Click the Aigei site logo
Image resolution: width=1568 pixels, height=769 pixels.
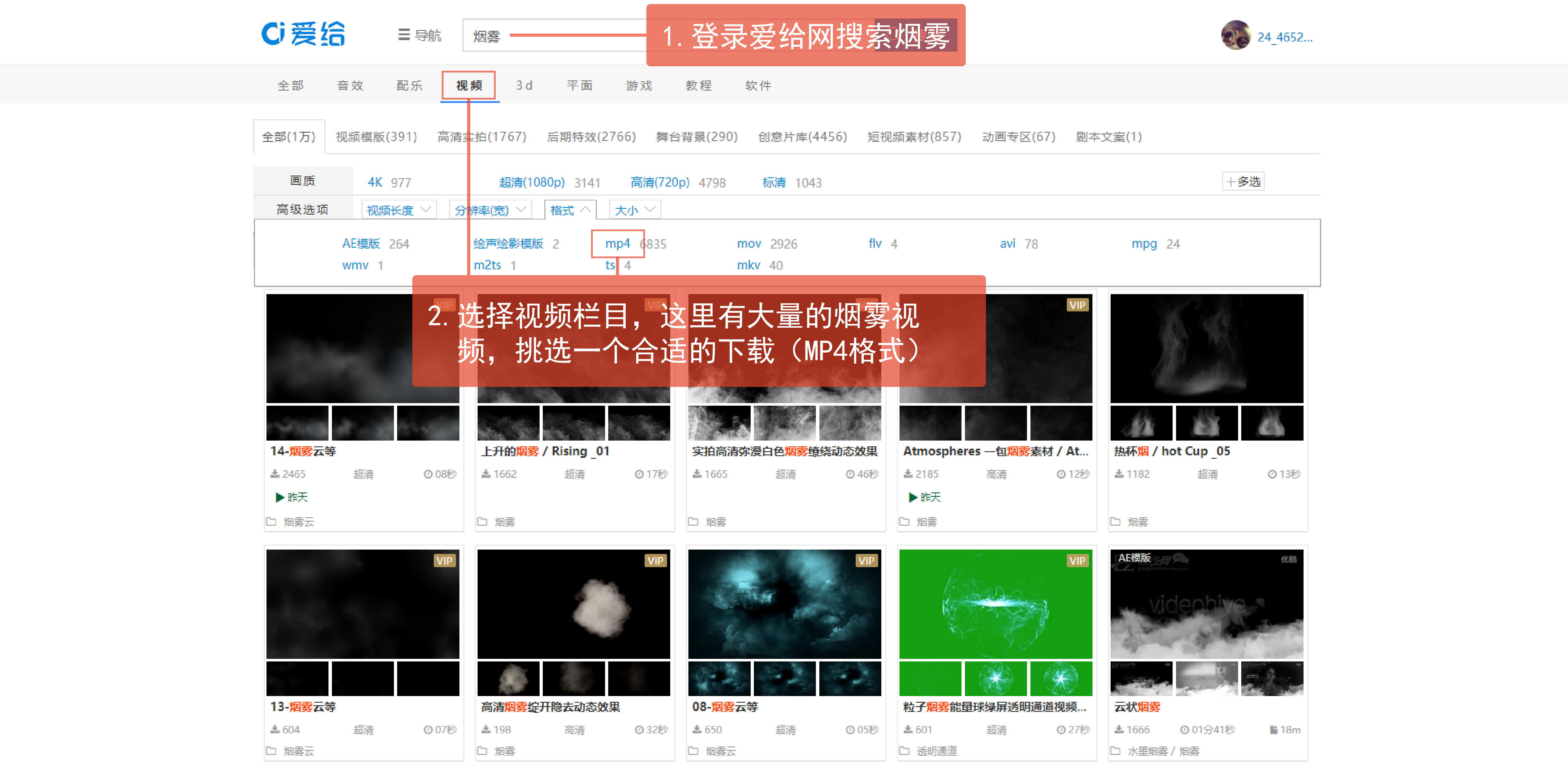click(x=303, y=34)
